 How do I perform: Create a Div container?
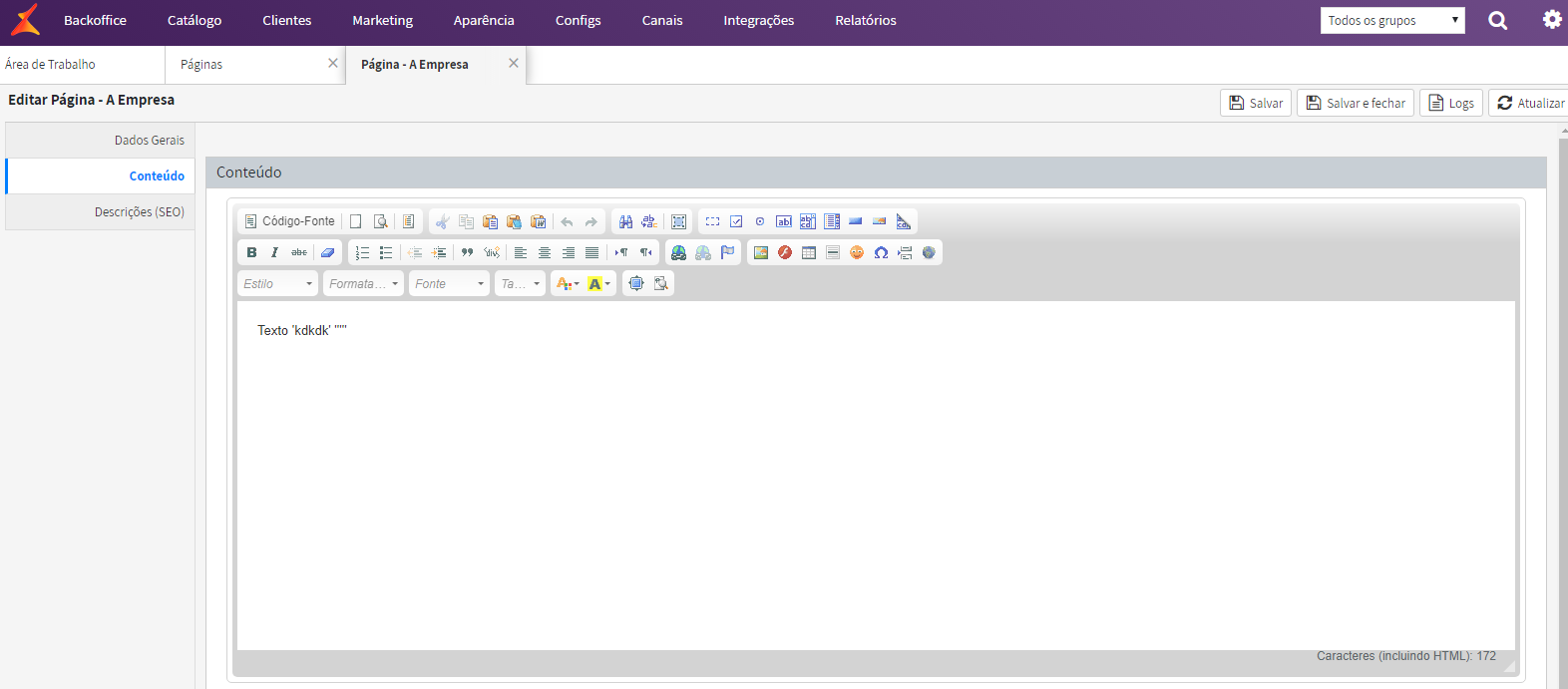pos(492,252)
